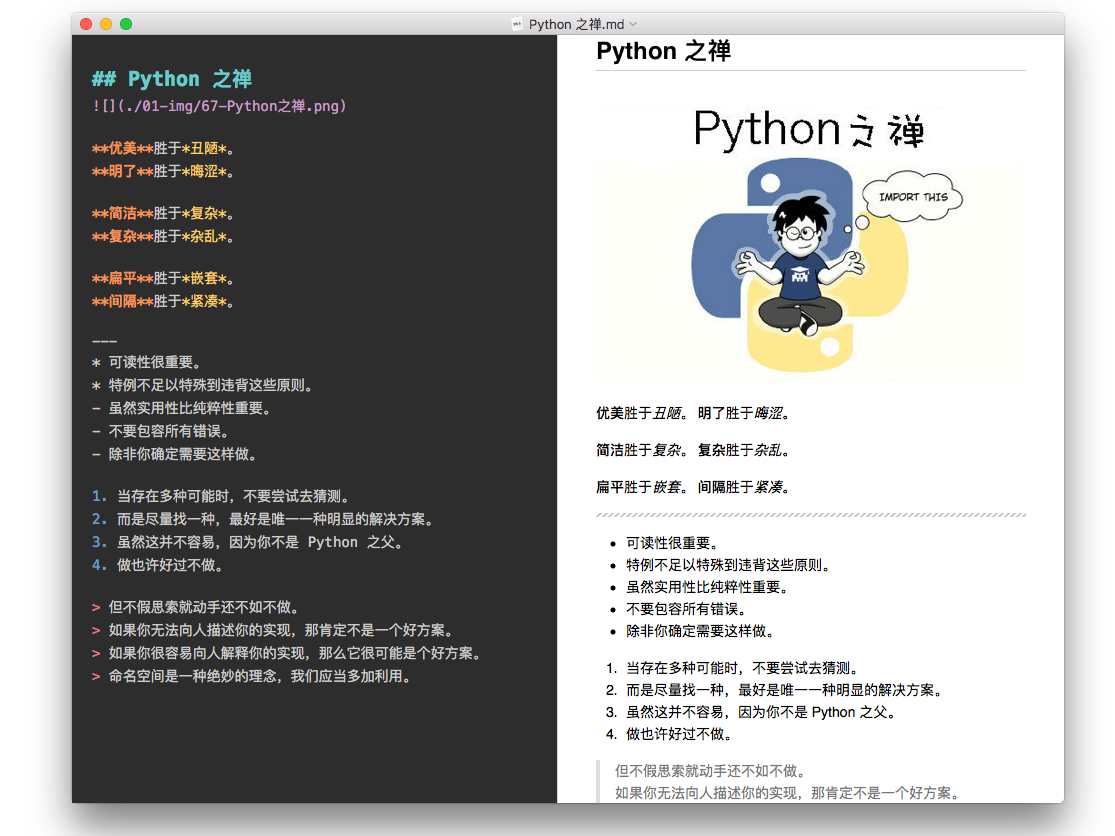Click preview bullet '虽然实用性比纯粹性重要。'
The width and height of the screenshot is (1115, 836).
point(708,587)
